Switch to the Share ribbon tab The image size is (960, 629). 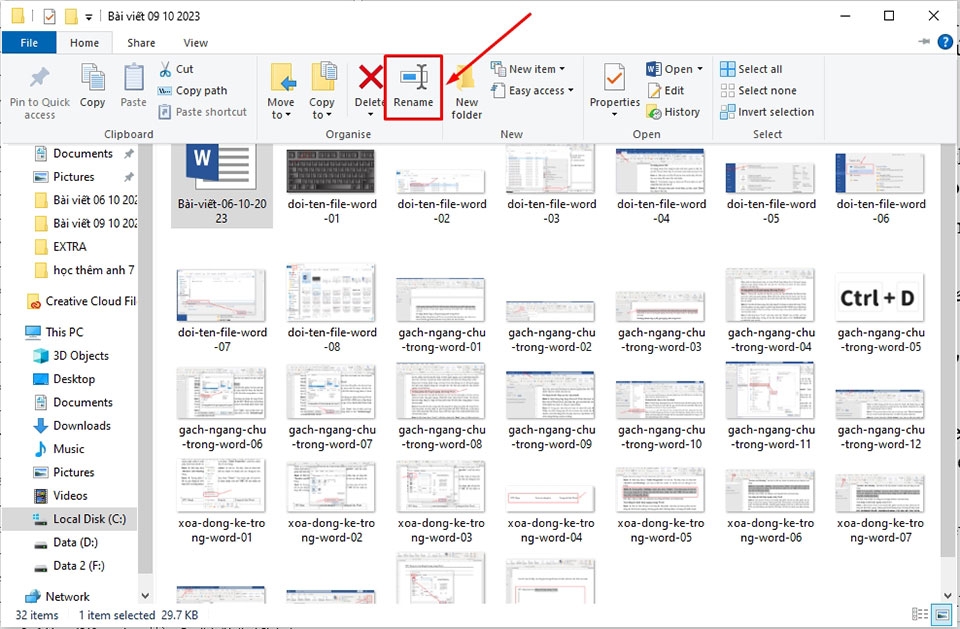141,43
